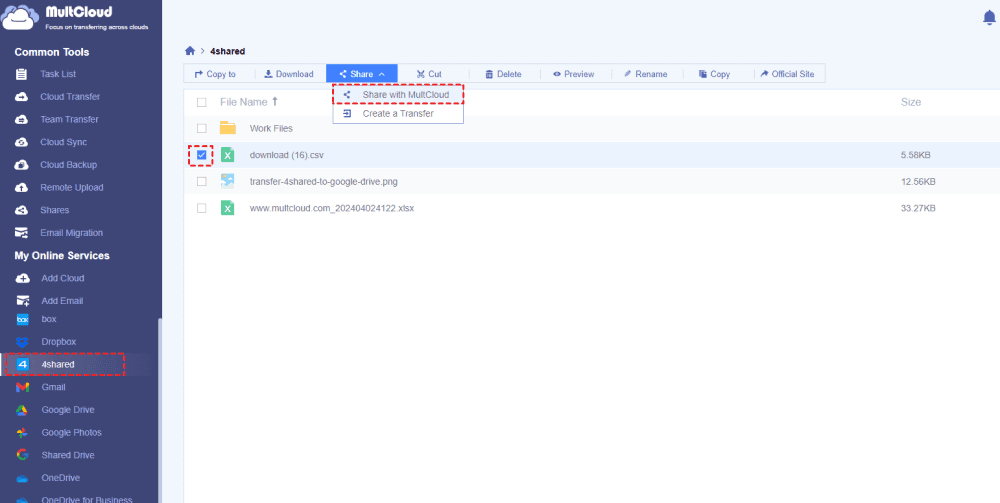Select the Dropbox icon
The height and width of the screenshot is (503, 1000).
tap(22, 342)
